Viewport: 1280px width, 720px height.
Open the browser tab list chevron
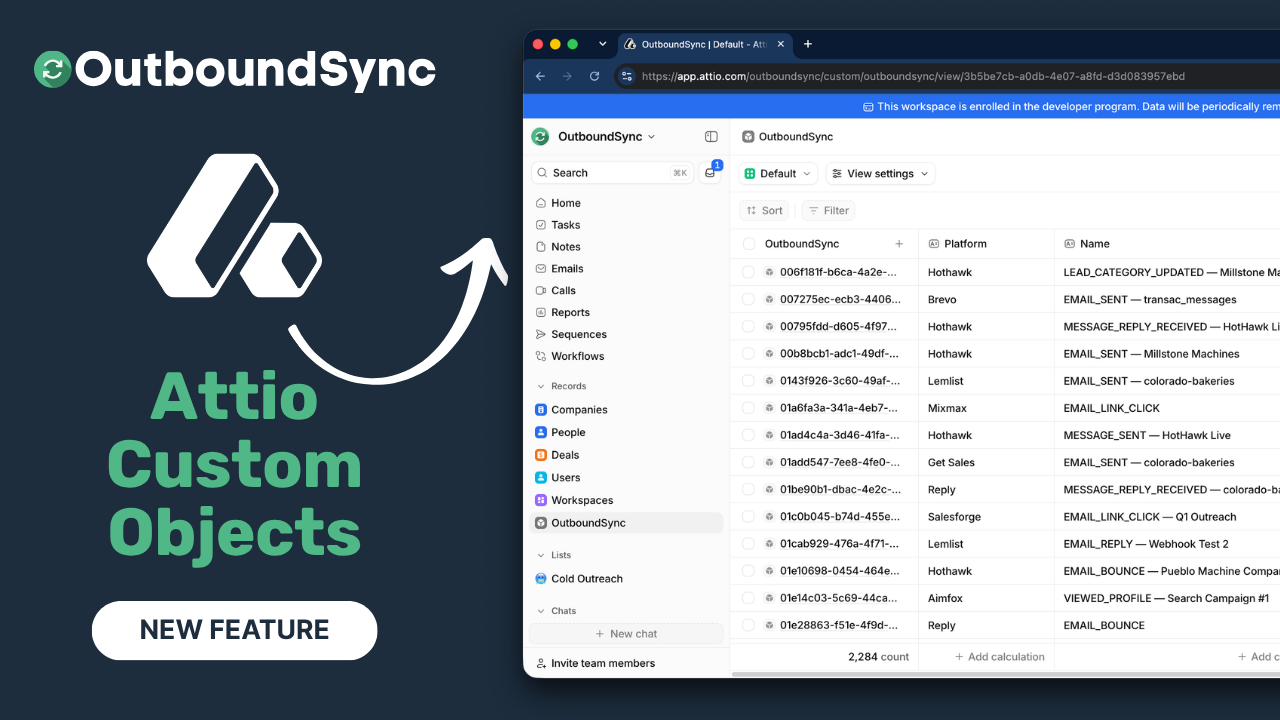[602, 44]
